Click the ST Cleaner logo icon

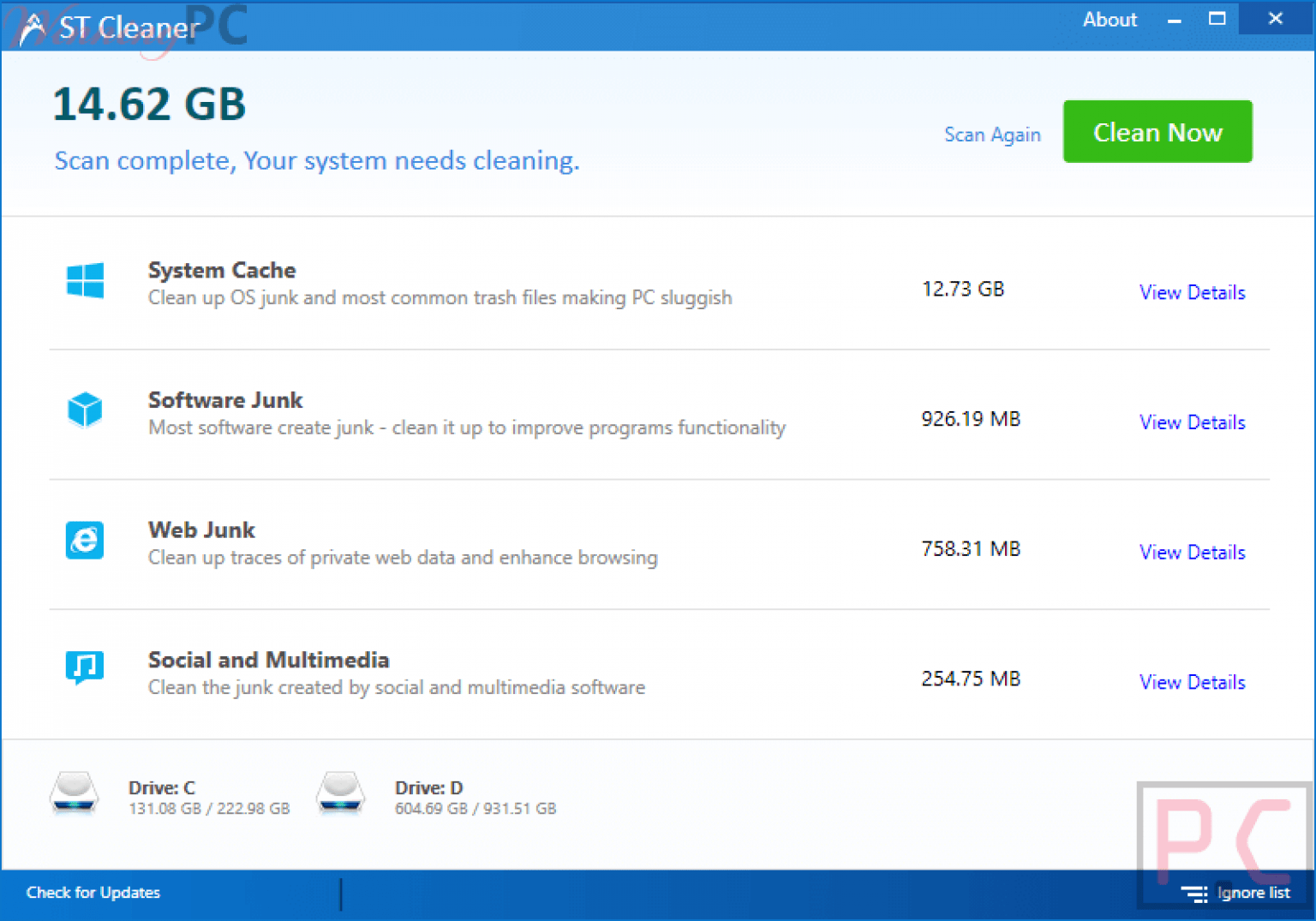pyautogui.click(x=33, y=29)
